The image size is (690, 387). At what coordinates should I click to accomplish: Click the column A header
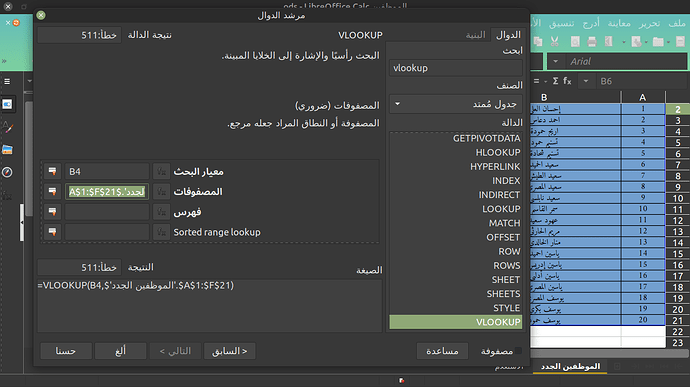(x=642, y=97)
